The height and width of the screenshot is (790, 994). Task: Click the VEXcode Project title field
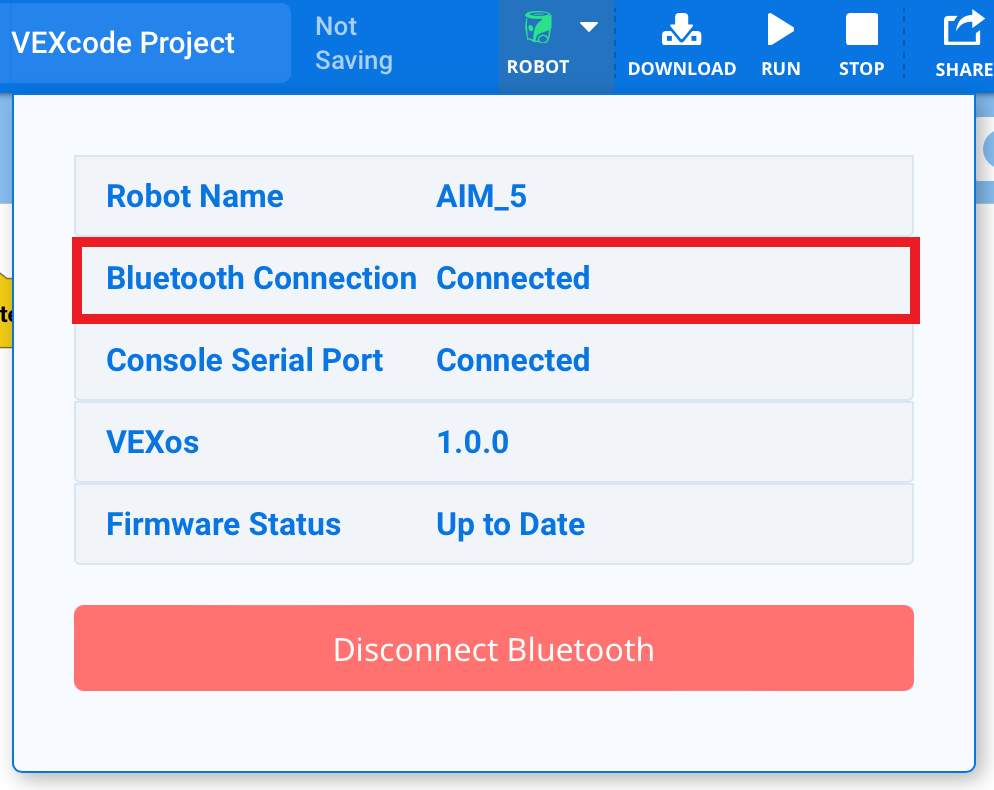coord(123,42)
